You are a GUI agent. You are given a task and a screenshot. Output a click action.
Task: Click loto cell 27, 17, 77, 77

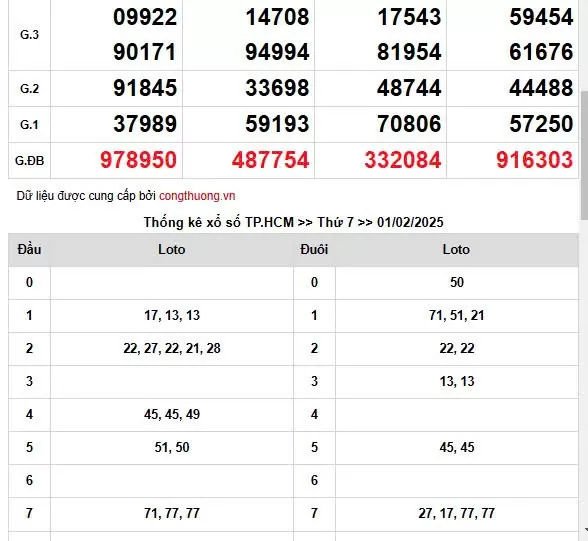click(457, 513)
